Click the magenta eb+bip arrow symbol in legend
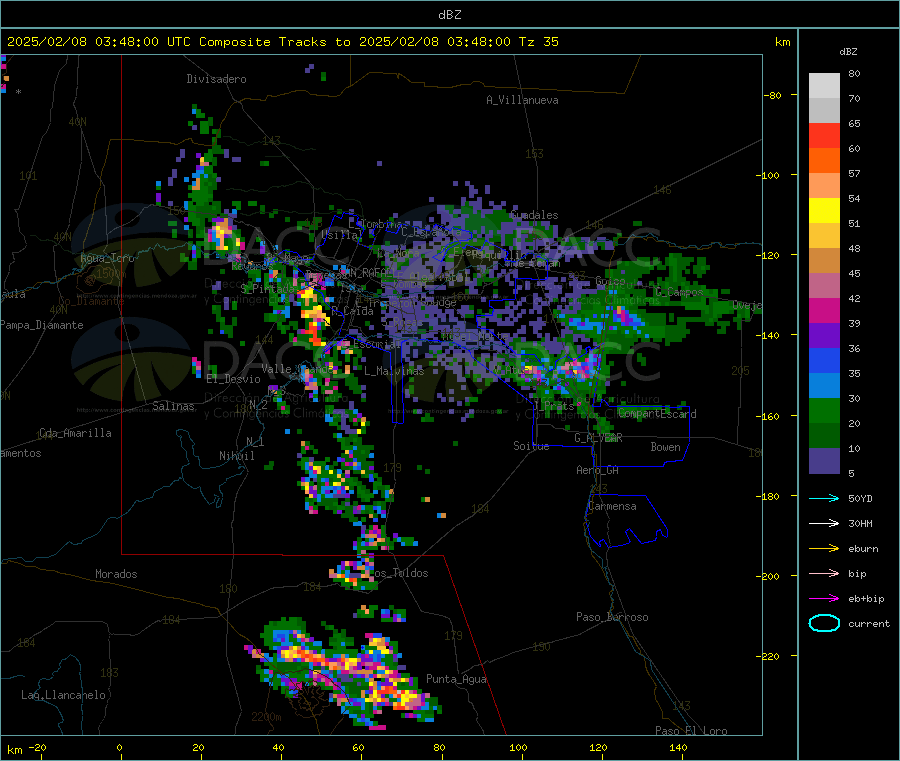Screen dimensions: 900x761 tap(824, 599)
